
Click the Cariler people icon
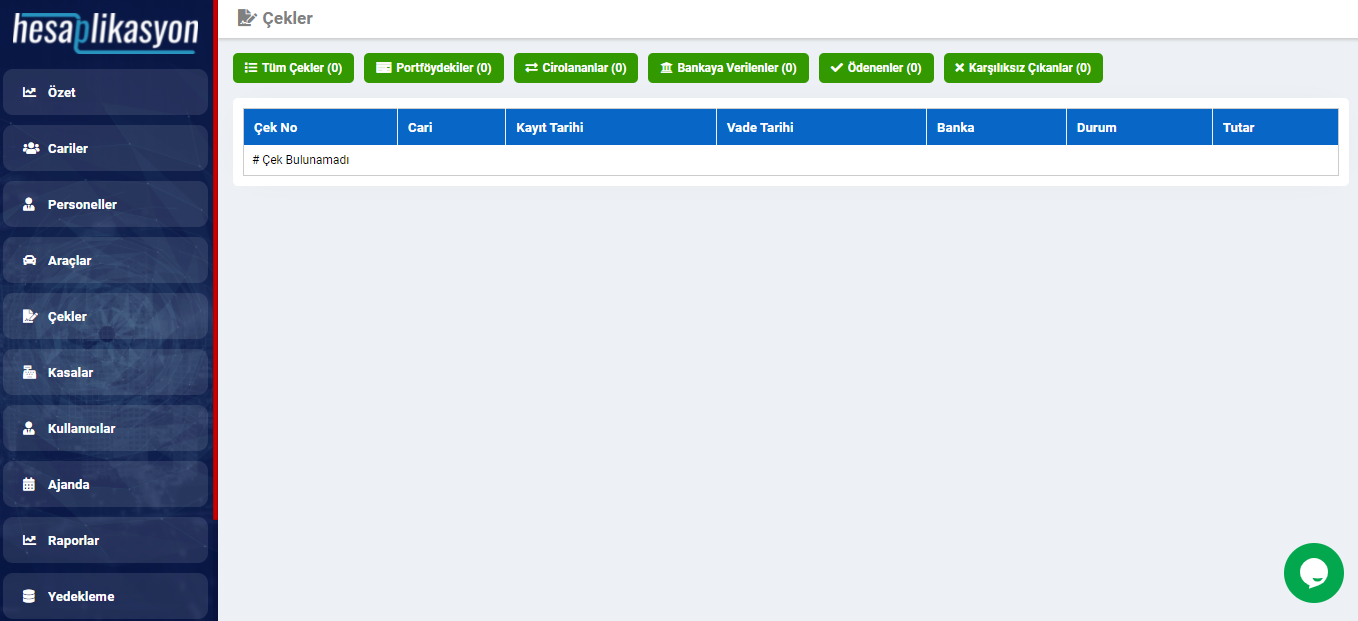point(29,148)
